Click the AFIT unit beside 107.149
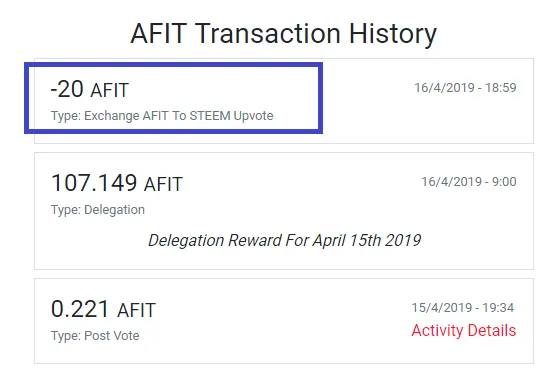Screen dimensions: 551x370 (163, 184)
